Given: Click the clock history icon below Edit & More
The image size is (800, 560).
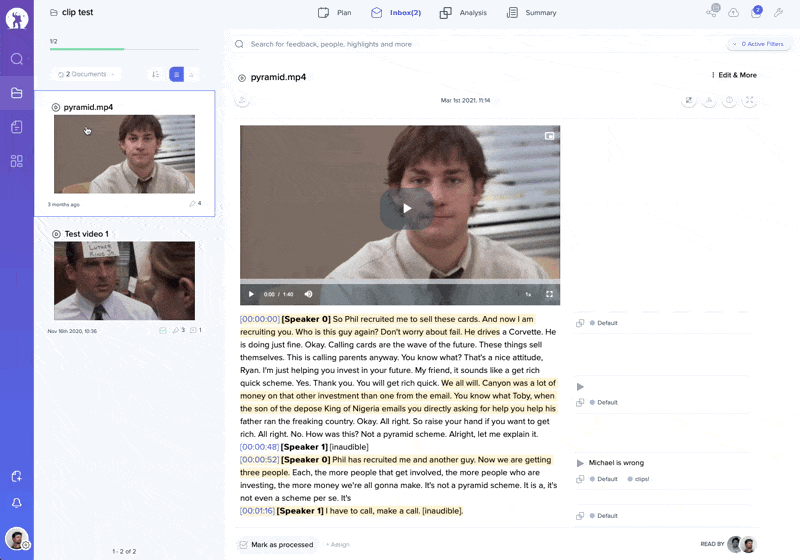Looking at the screenshot, I should click(729, 100).
